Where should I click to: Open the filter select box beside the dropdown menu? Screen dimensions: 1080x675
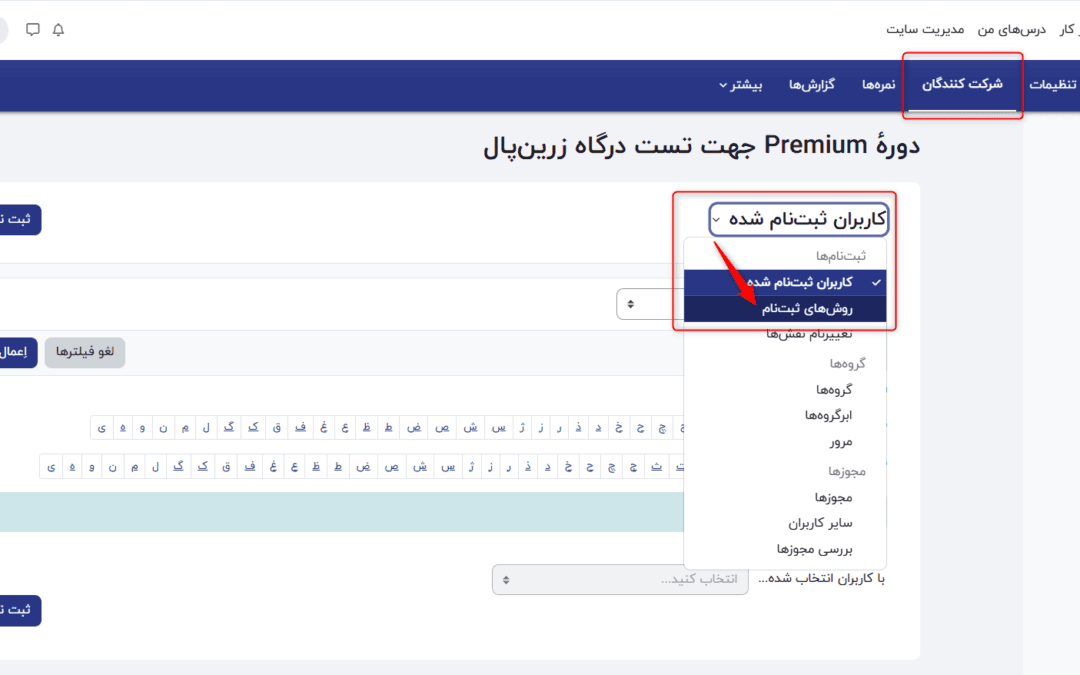[x=650, y=303]
